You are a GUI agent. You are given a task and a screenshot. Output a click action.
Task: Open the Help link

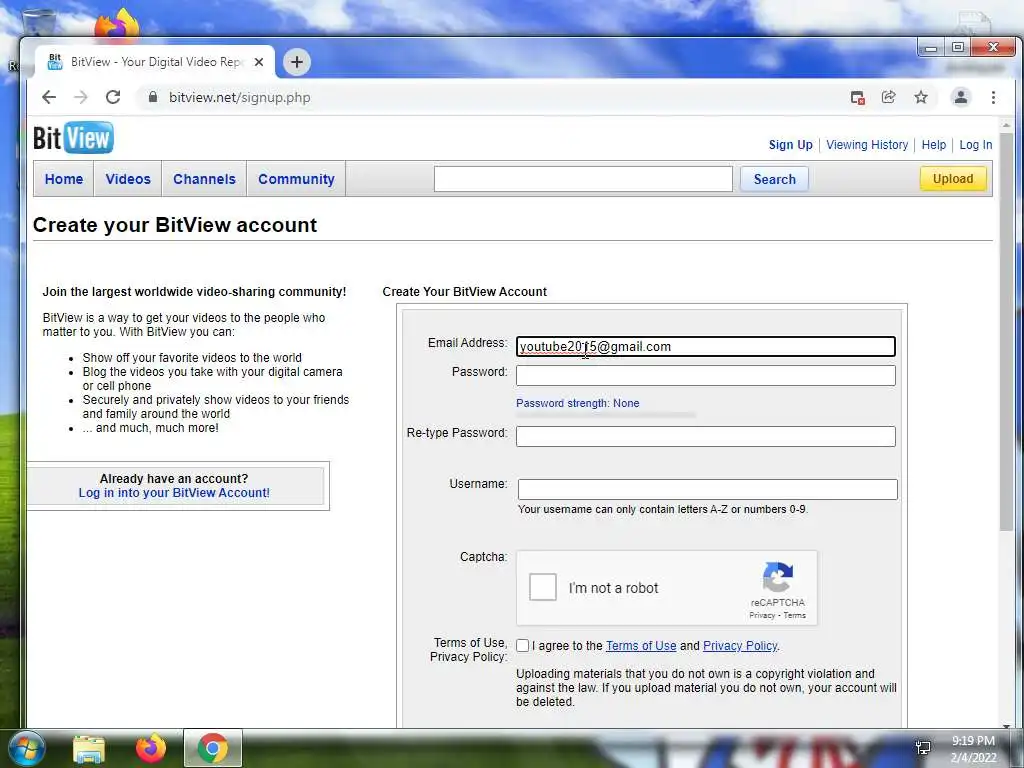pyautogui.click(x=933, y=145)
